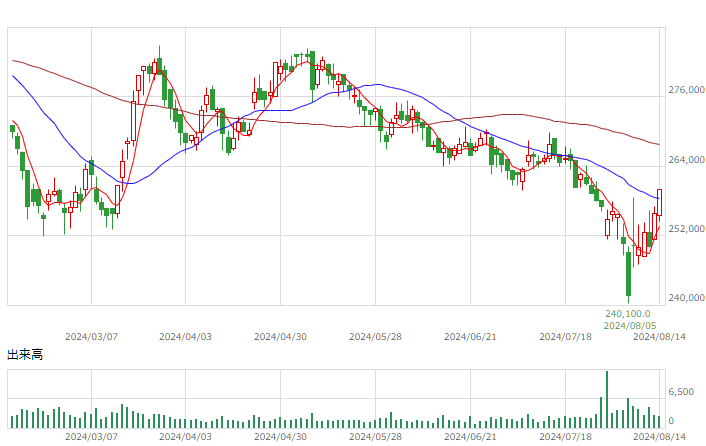Viewport: 706px width, 446px height.
Task: Click the 264,000 price axis label
Action: click(x=686, y=160)
